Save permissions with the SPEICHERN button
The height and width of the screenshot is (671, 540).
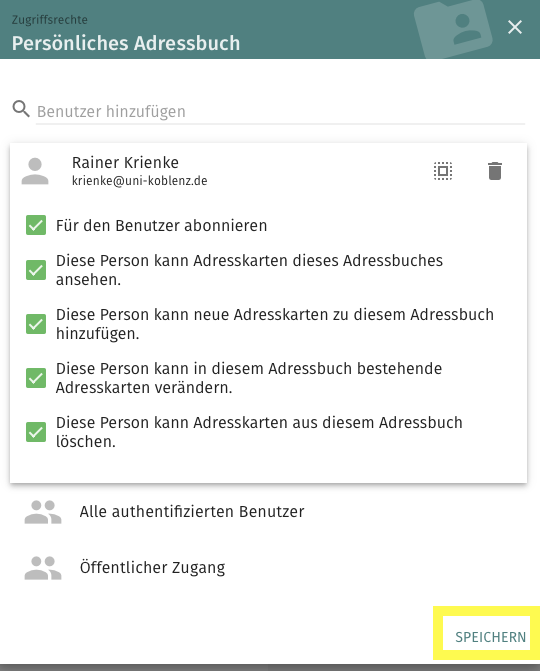pyautogui.click(x=490, y=637)
